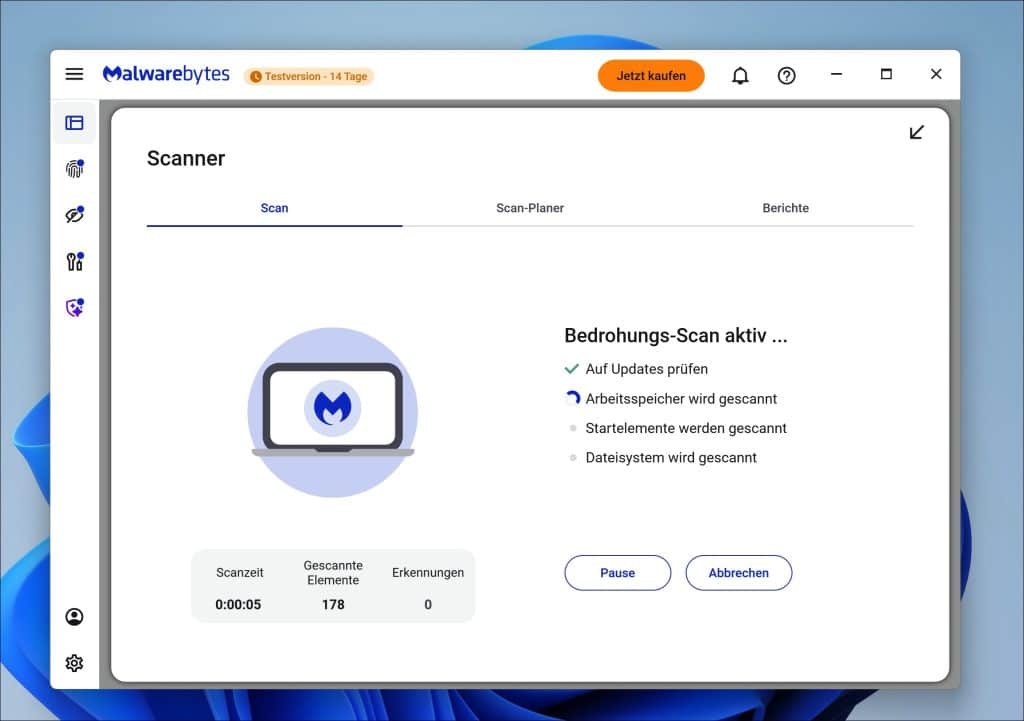Click the Testversion - 14 Tage badge
Image resolution: width=1024 pixels, height=721 pixels.
pos(309,76)
